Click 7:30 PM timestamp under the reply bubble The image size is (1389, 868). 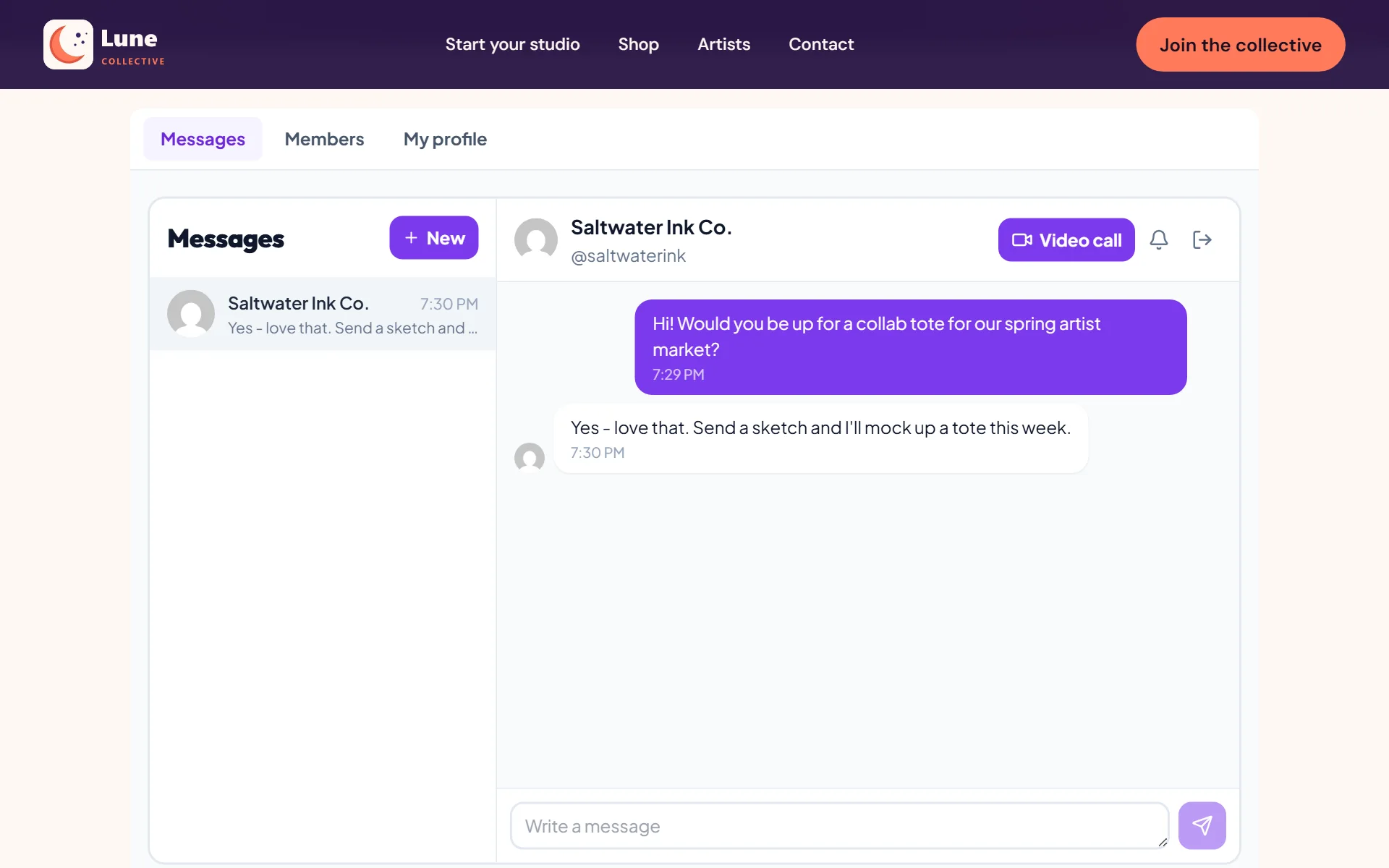(597, 453)
